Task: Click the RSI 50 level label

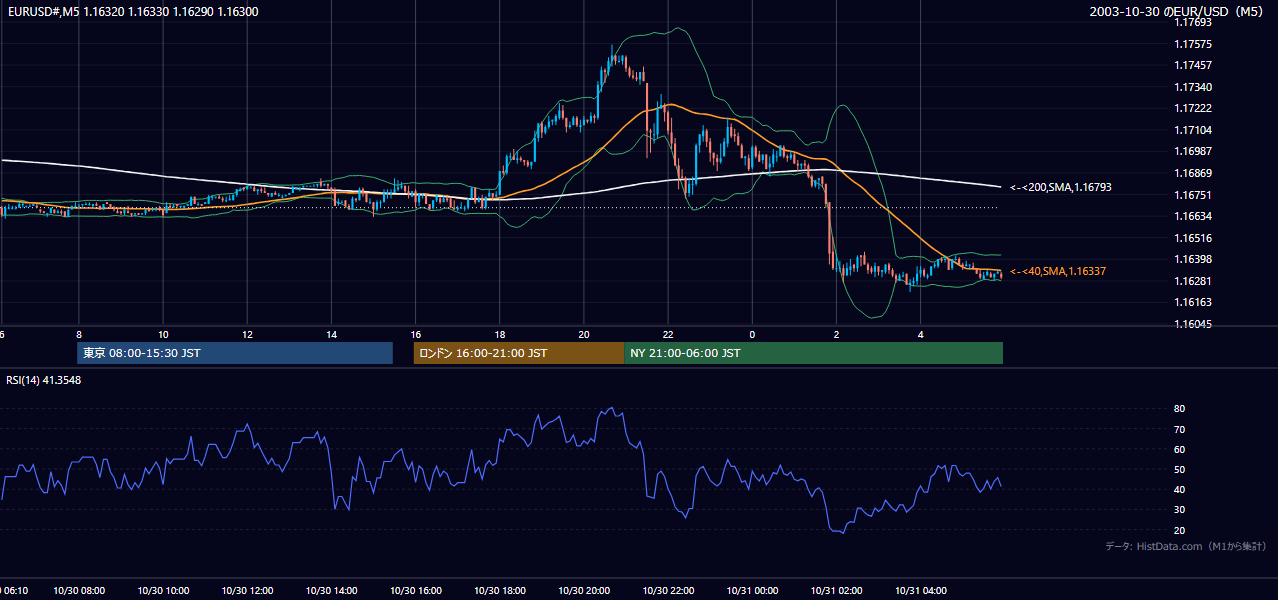Action: click(x=1179, y=470)
